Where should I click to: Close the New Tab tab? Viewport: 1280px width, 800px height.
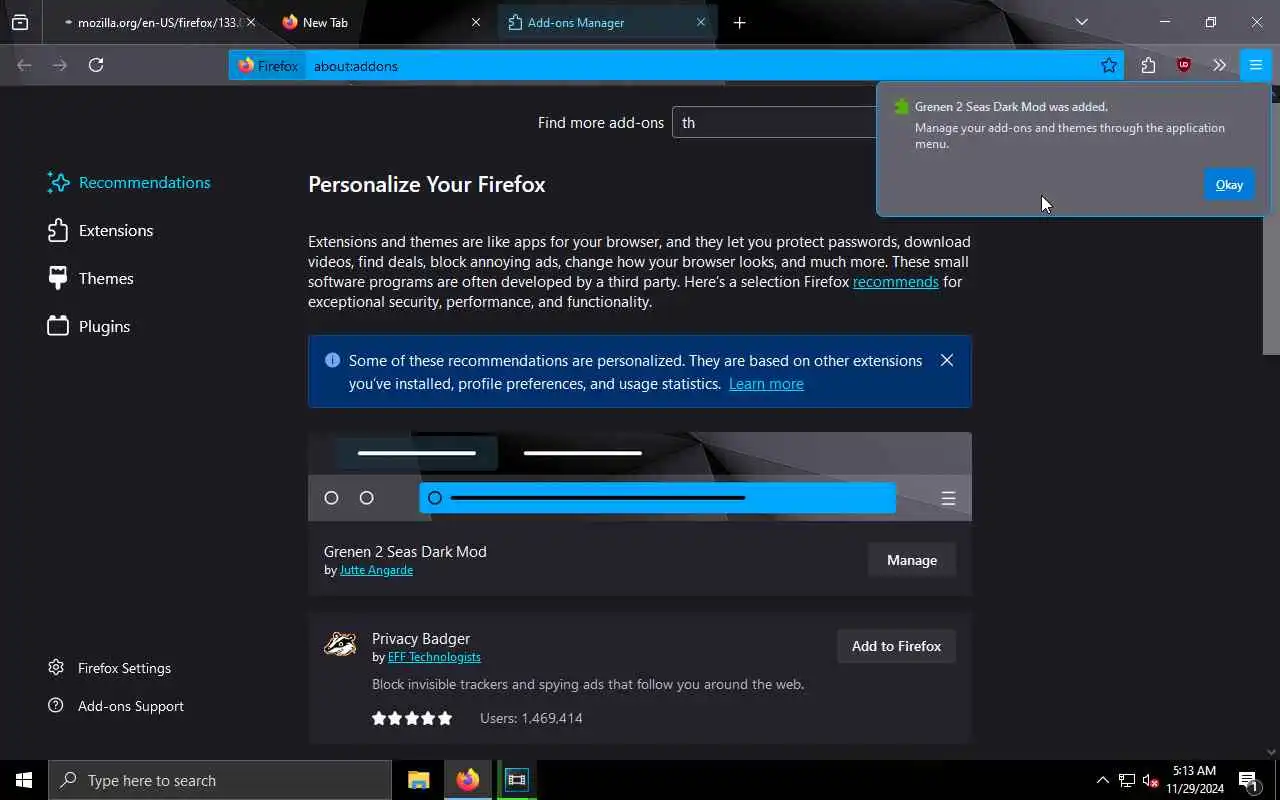(476, 22)
